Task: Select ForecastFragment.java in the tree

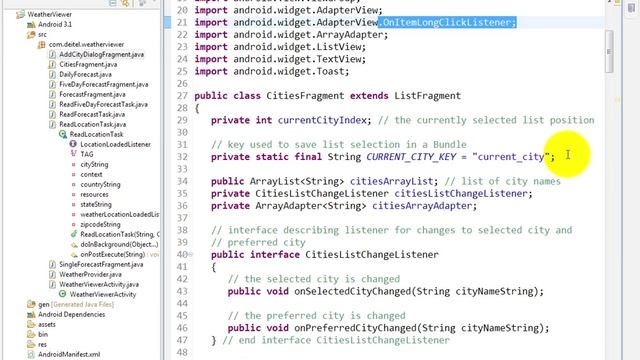Action: pyautogui.click(x=92, y=94)
